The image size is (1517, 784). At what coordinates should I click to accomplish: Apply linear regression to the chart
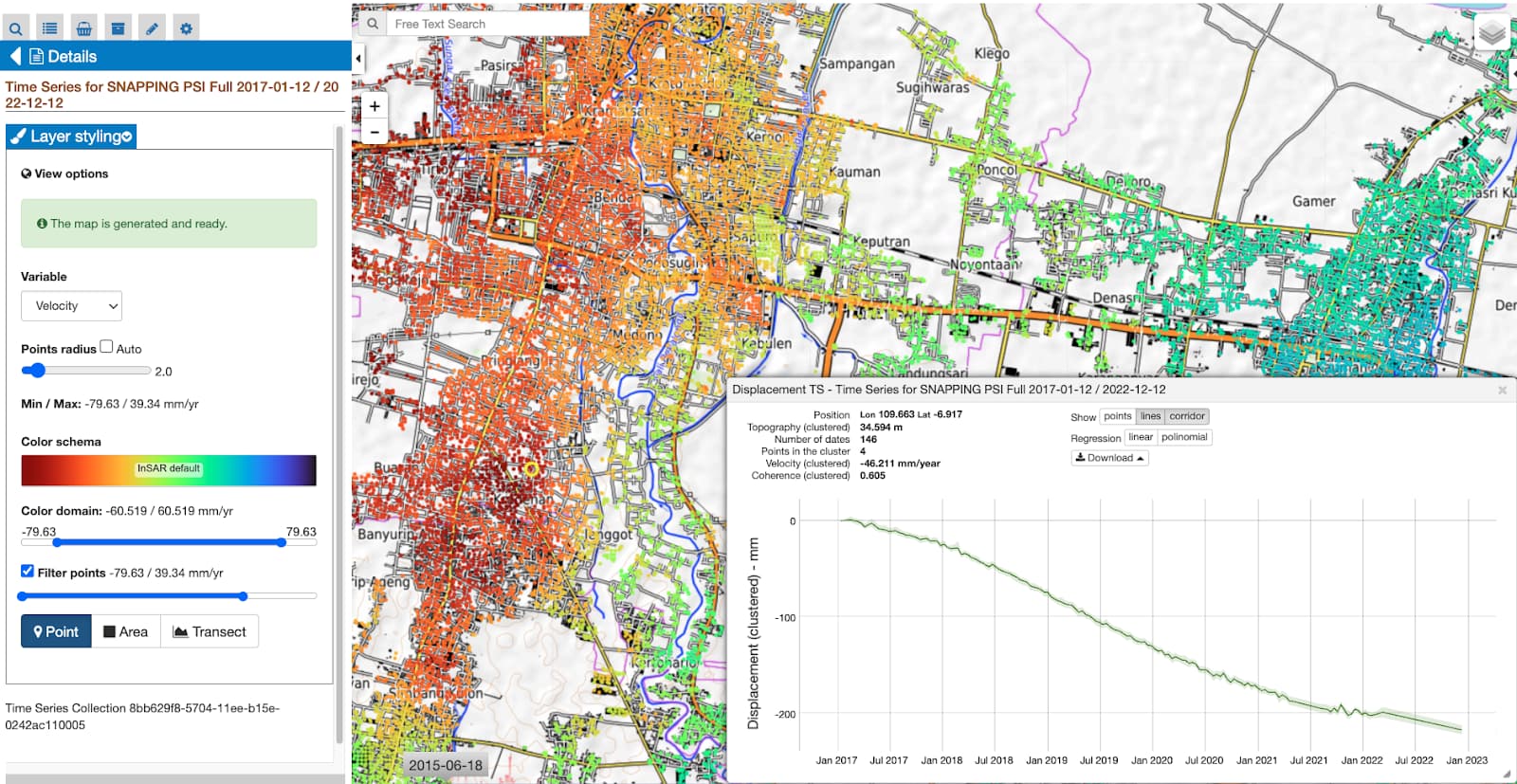pos(1141,437)
